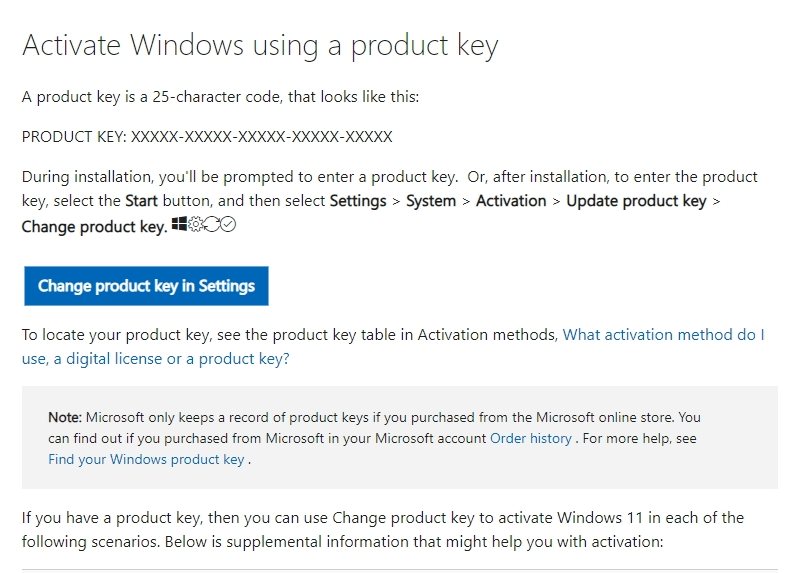Click the bold Note label in gray box
This screenshot has height=573, width=811.
(x=65, y=417)
